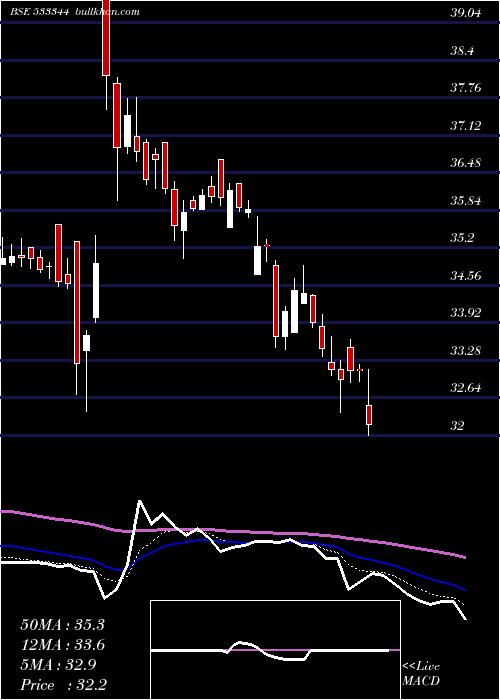The width and height of the screenshot is (500, 700).
Task: Click the 50MA : 35.3 readout
Action: click(x=62, y=625)
